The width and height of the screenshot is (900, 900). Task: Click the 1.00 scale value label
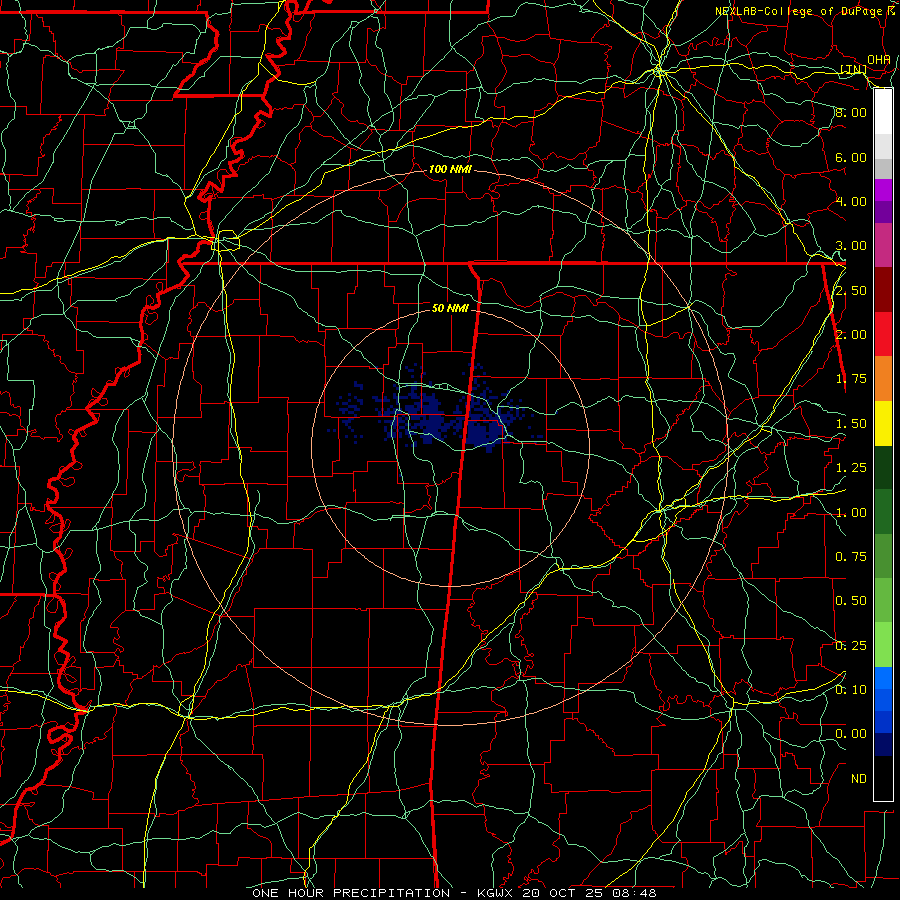pos(851,513)
